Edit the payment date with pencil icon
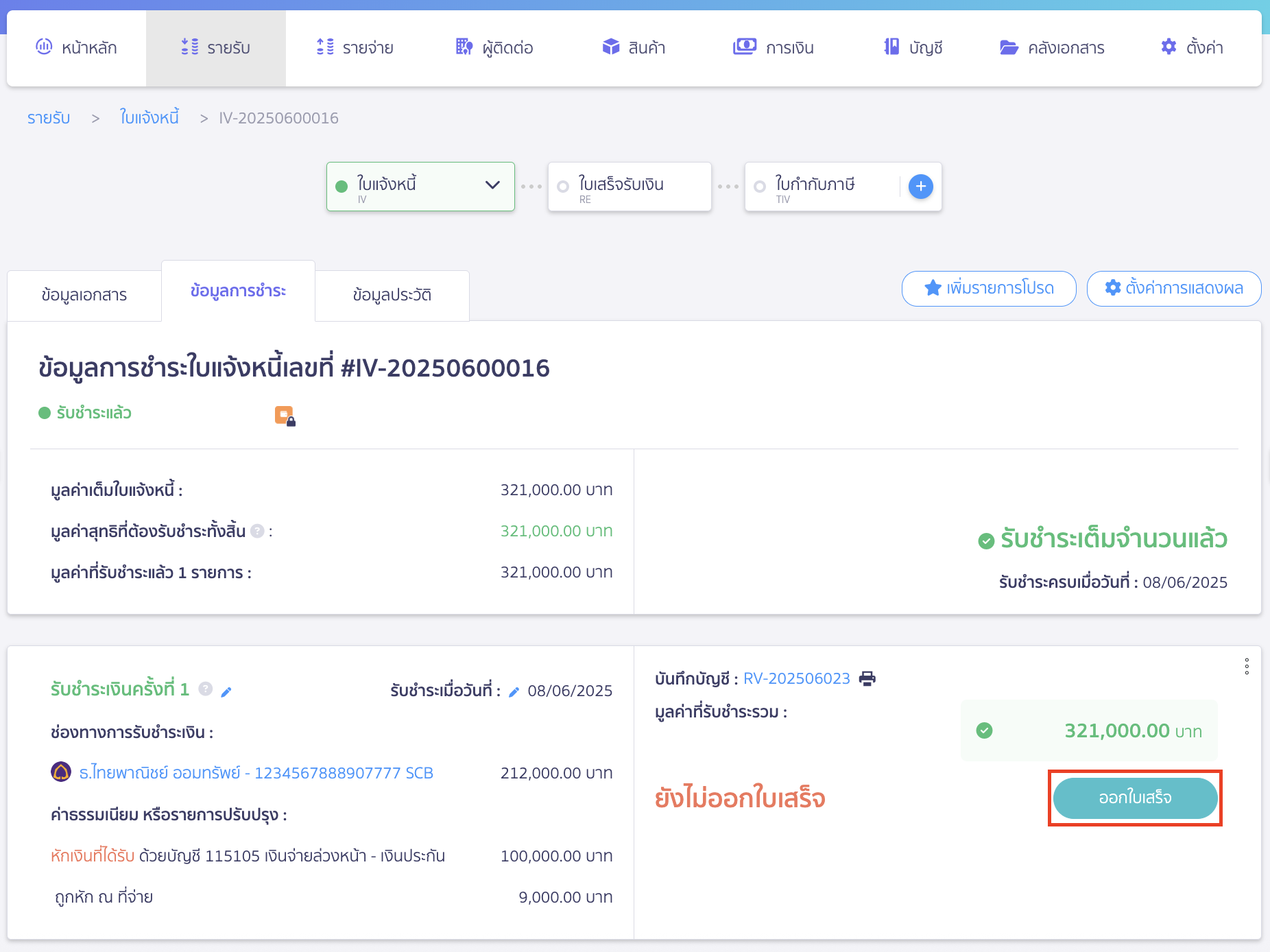This screenshot has width=1270, height=952. pyautogui.click(x=514, y=691)
